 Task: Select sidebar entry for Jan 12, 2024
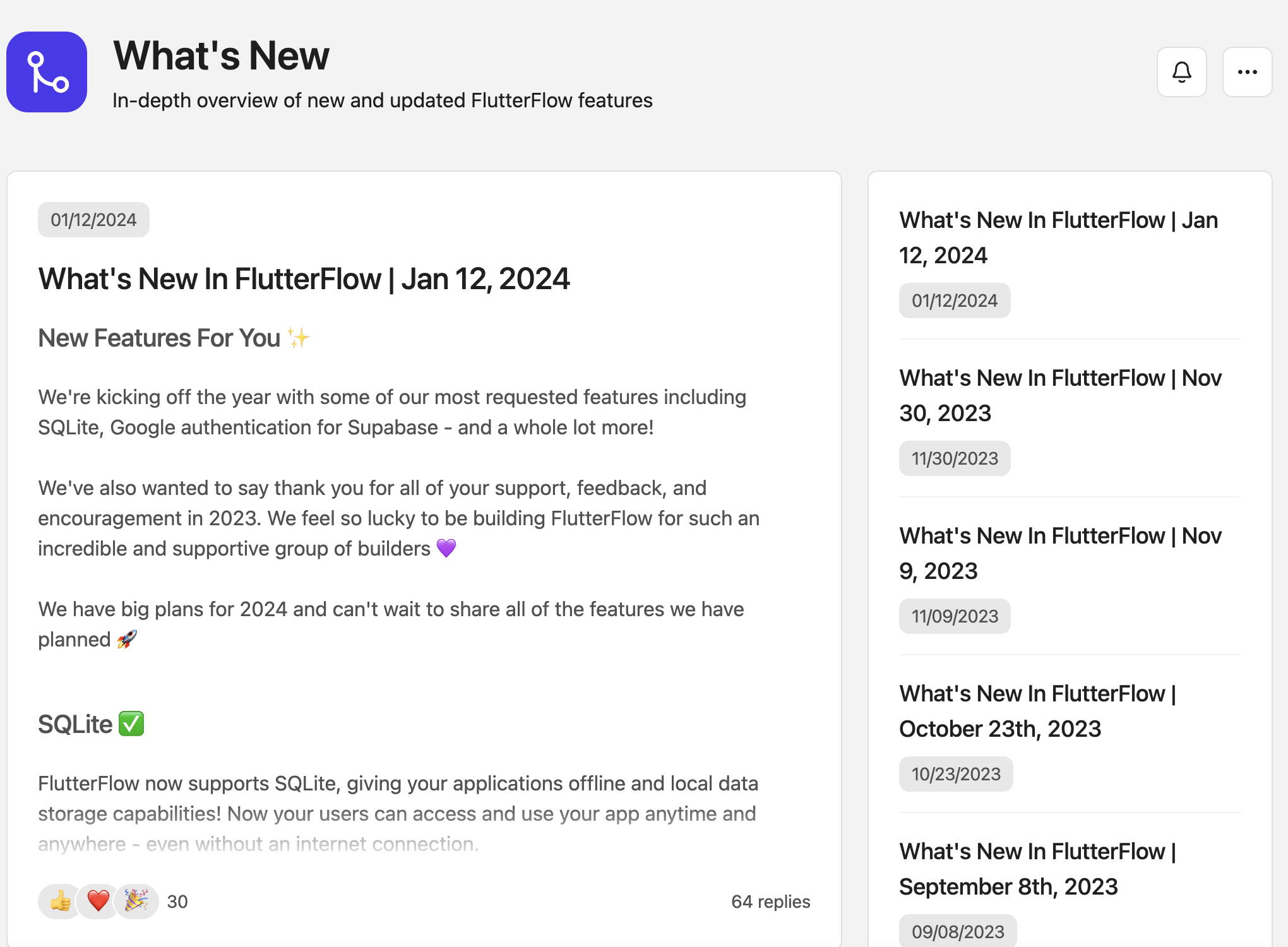[1058, 237]
